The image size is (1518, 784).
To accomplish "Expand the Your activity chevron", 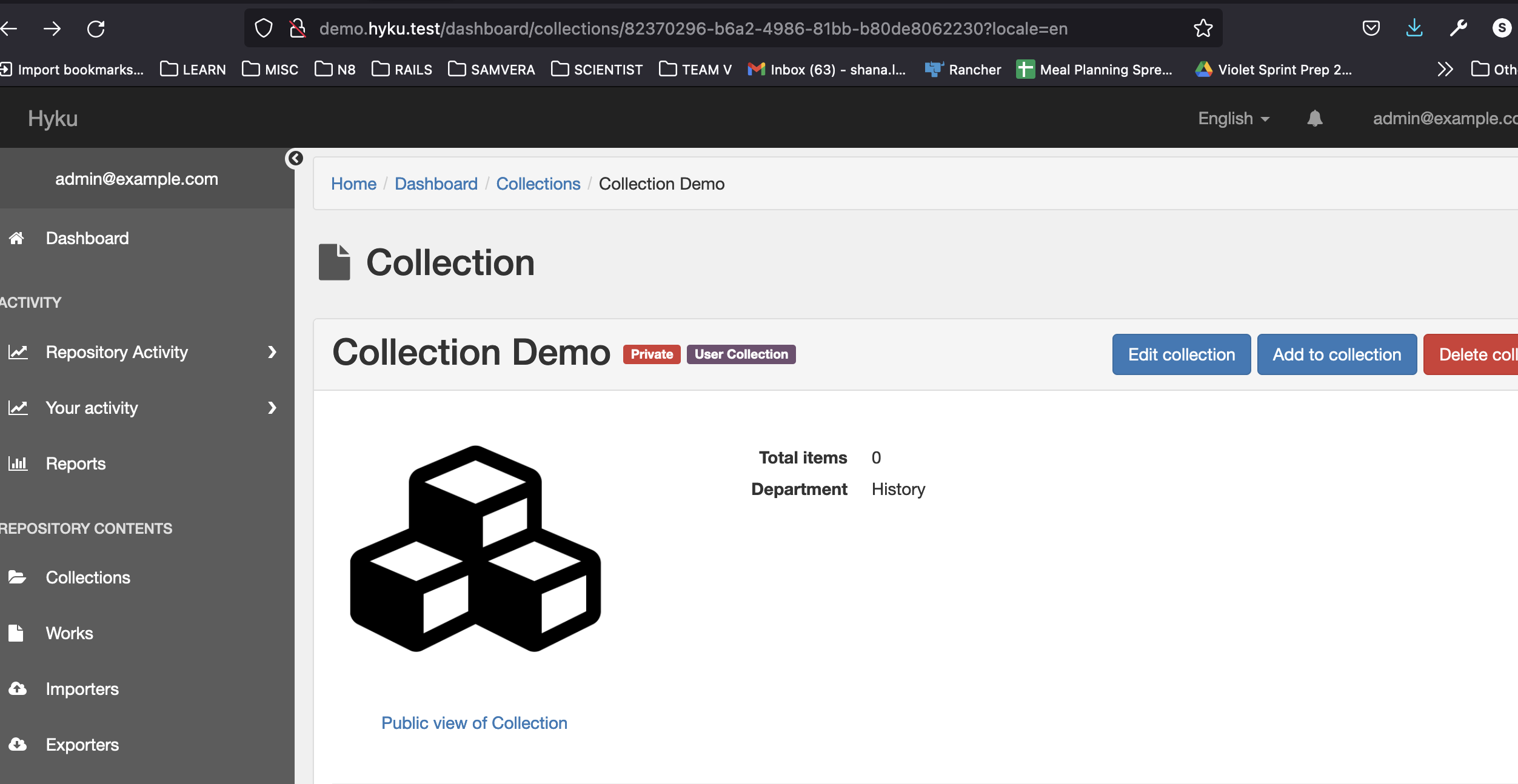I will (x=272, y=408).
